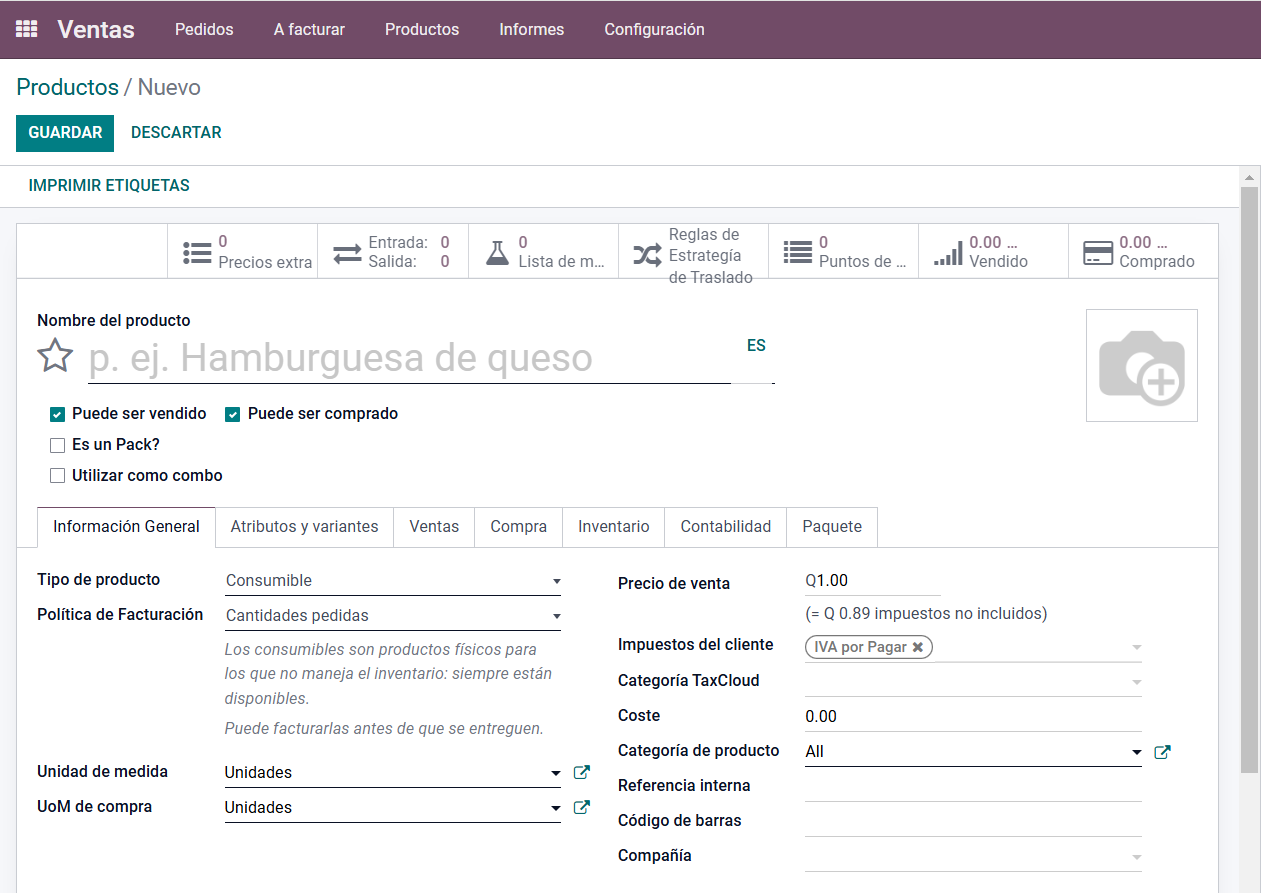The image size is (1261, 893).
Task: Switch to the Inventario tab
Action: pyautogui.click(x=613, y=527)
